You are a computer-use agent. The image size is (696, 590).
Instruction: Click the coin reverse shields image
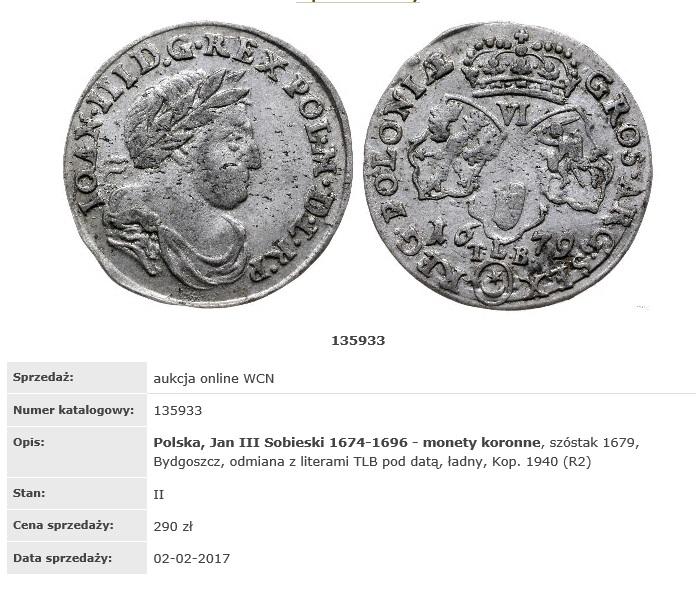[x=509, y=167]
